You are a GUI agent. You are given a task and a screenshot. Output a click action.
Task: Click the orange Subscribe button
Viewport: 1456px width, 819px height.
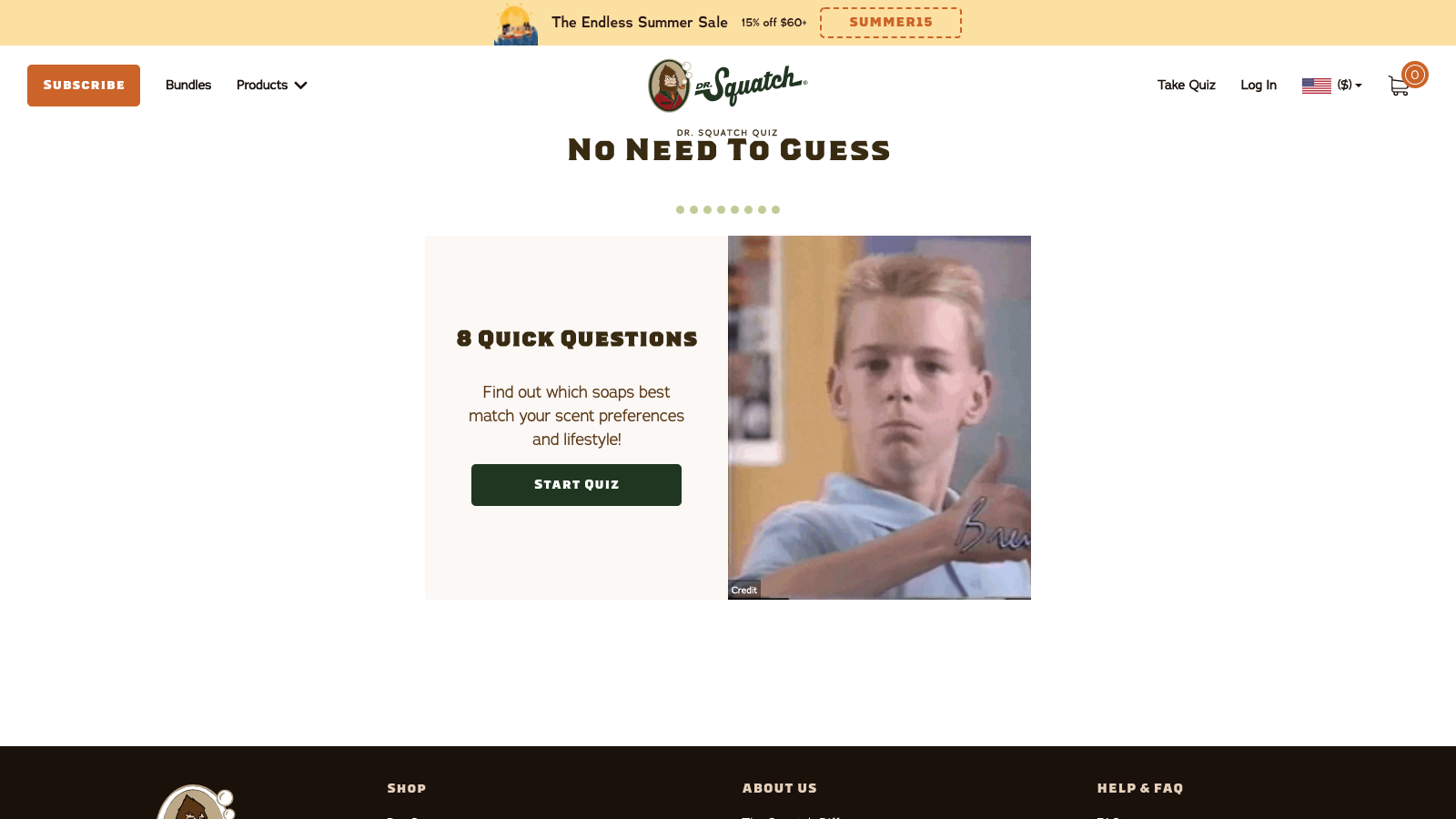(x=84, y=86)
